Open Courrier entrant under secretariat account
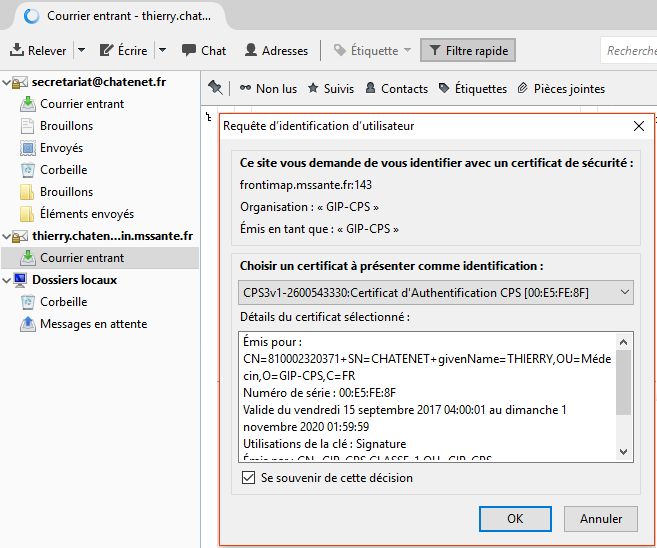Image resolution: width=657 pixels, height=548 pixels. click(x=82, y=104)
